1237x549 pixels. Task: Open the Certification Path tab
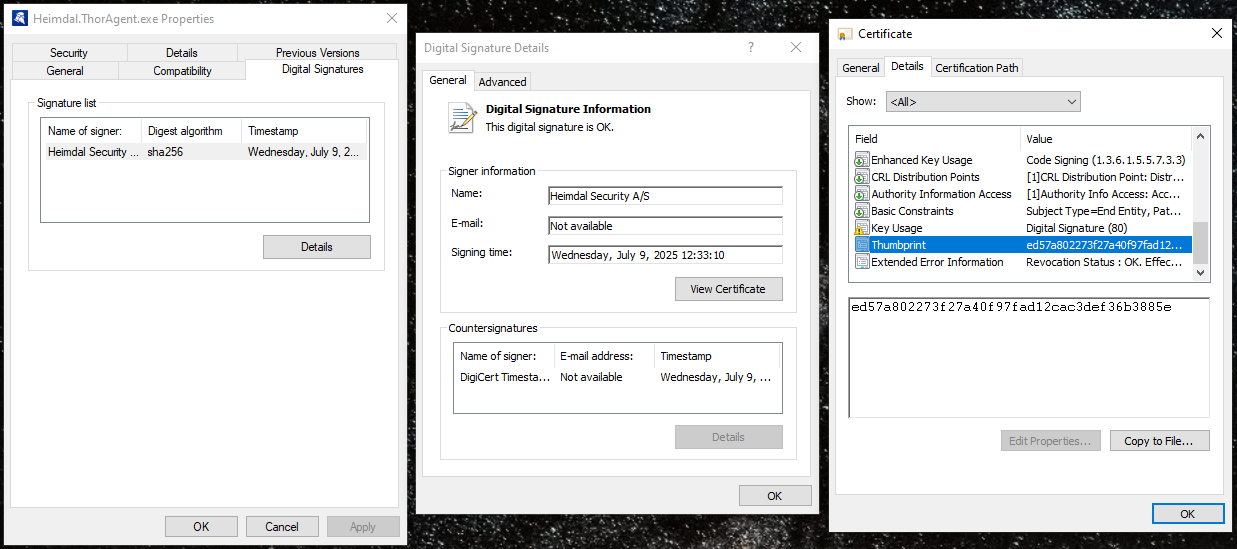(977, 68)
